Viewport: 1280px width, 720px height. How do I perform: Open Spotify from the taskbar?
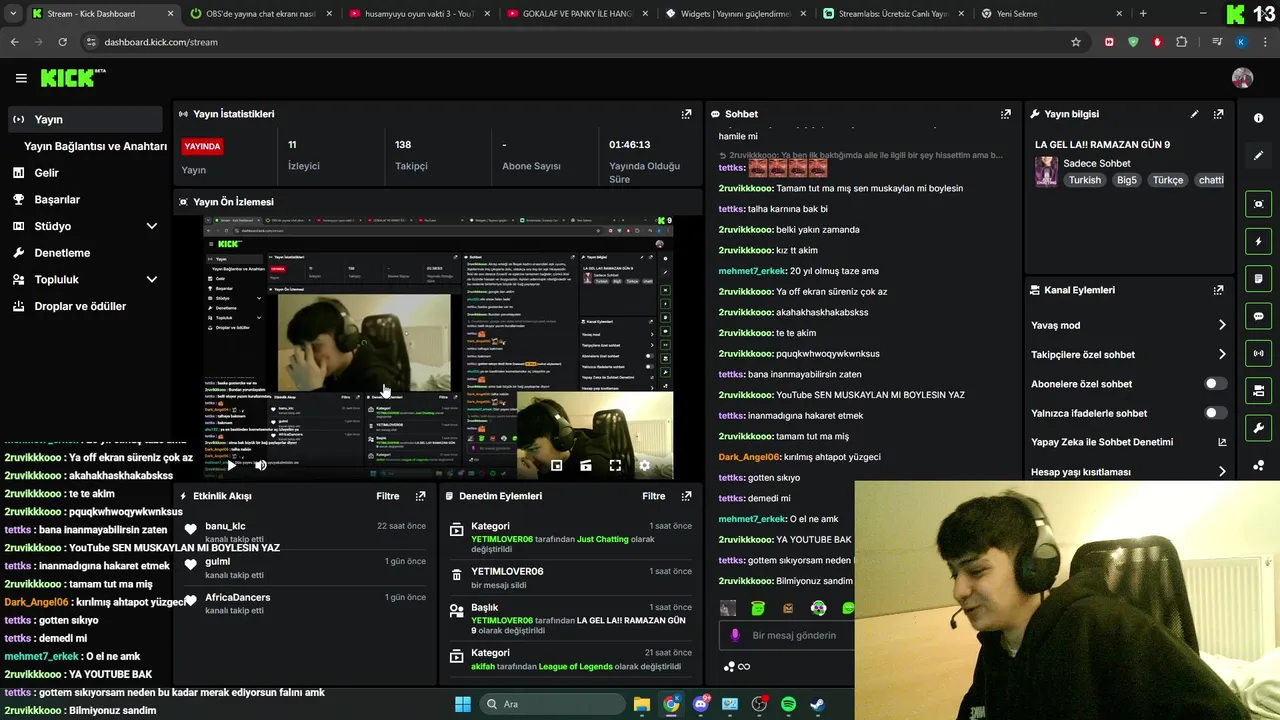[x=788, y=704]
